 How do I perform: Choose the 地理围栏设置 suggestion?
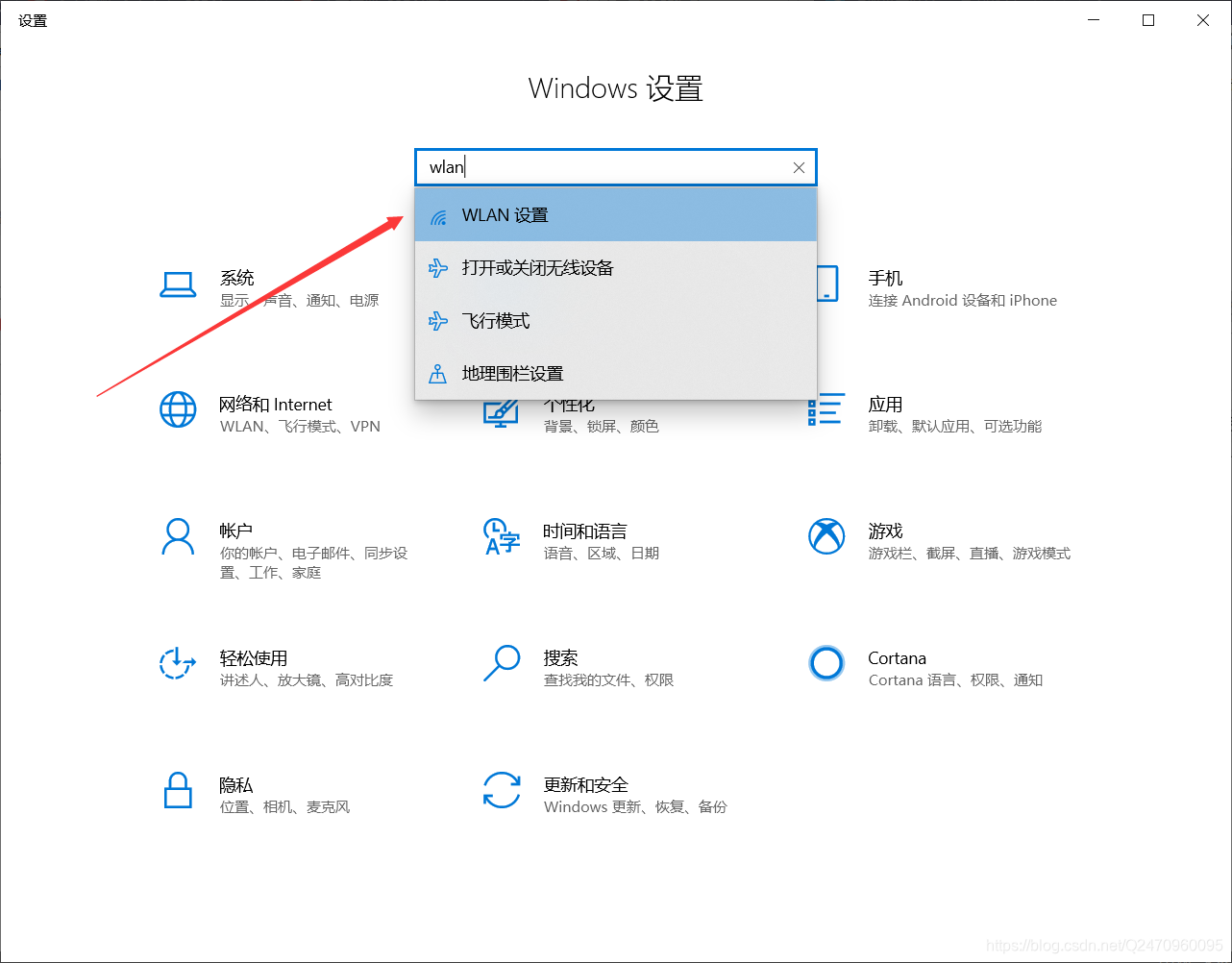tap(616, 374)
